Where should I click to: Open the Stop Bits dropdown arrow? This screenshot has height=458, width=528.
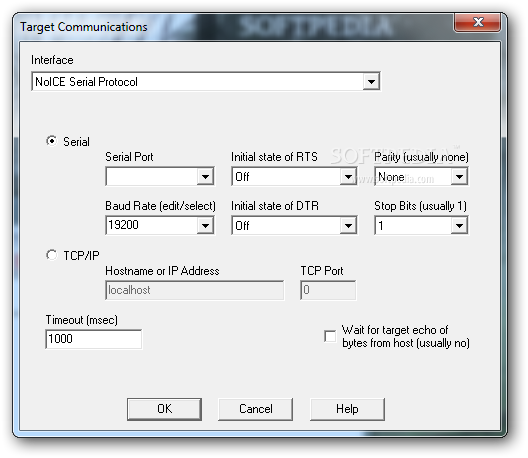[459, 225]
